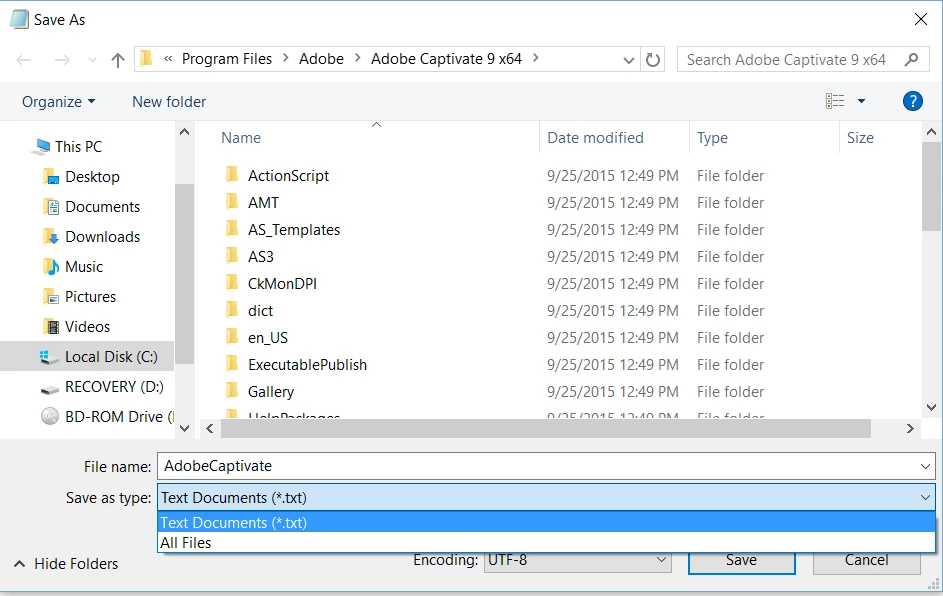The image size is (943, 596).
Task: Click the CkMonDPI folder icon
Action: coord(232,283)
